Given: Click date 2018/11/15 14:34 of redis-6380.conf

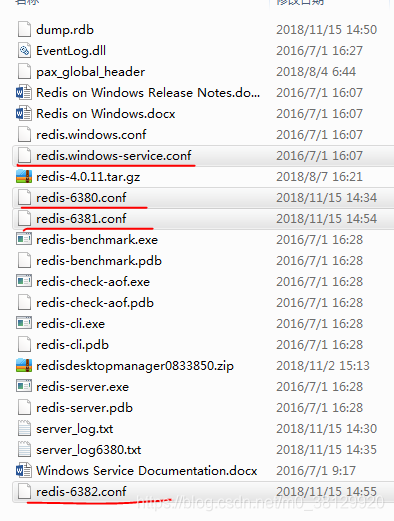Looking at the screenshot, I should click(x=327, y=198).
